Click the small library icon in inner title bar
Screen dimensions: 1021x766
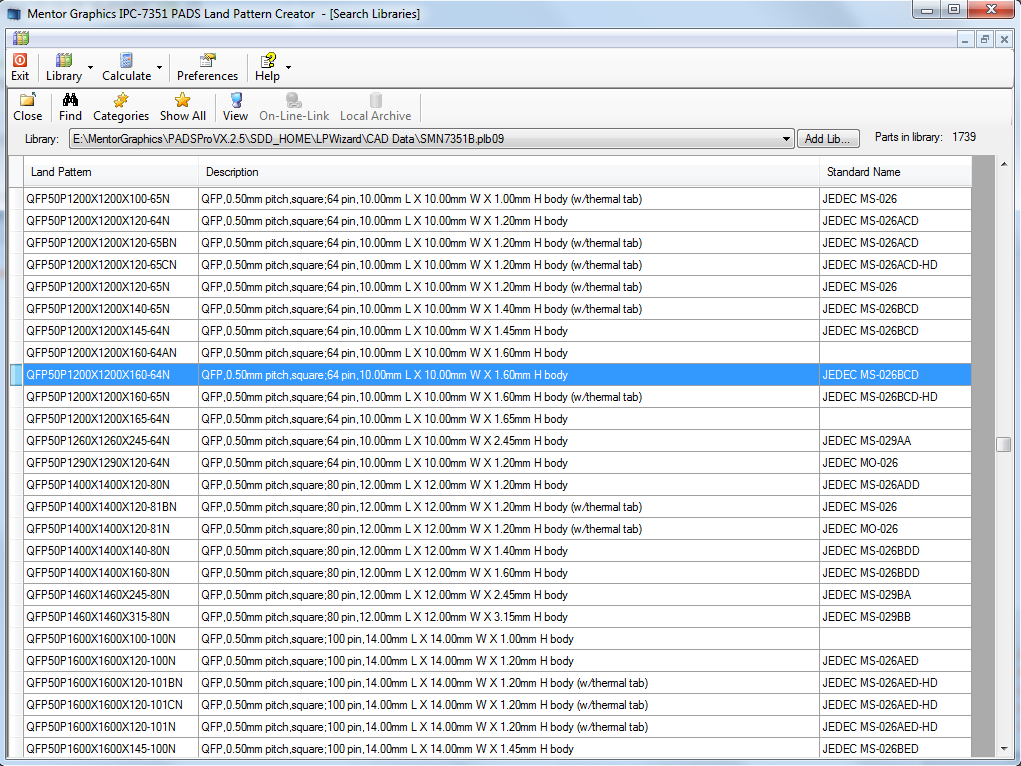pyautogui.click(x=21, y=39)
